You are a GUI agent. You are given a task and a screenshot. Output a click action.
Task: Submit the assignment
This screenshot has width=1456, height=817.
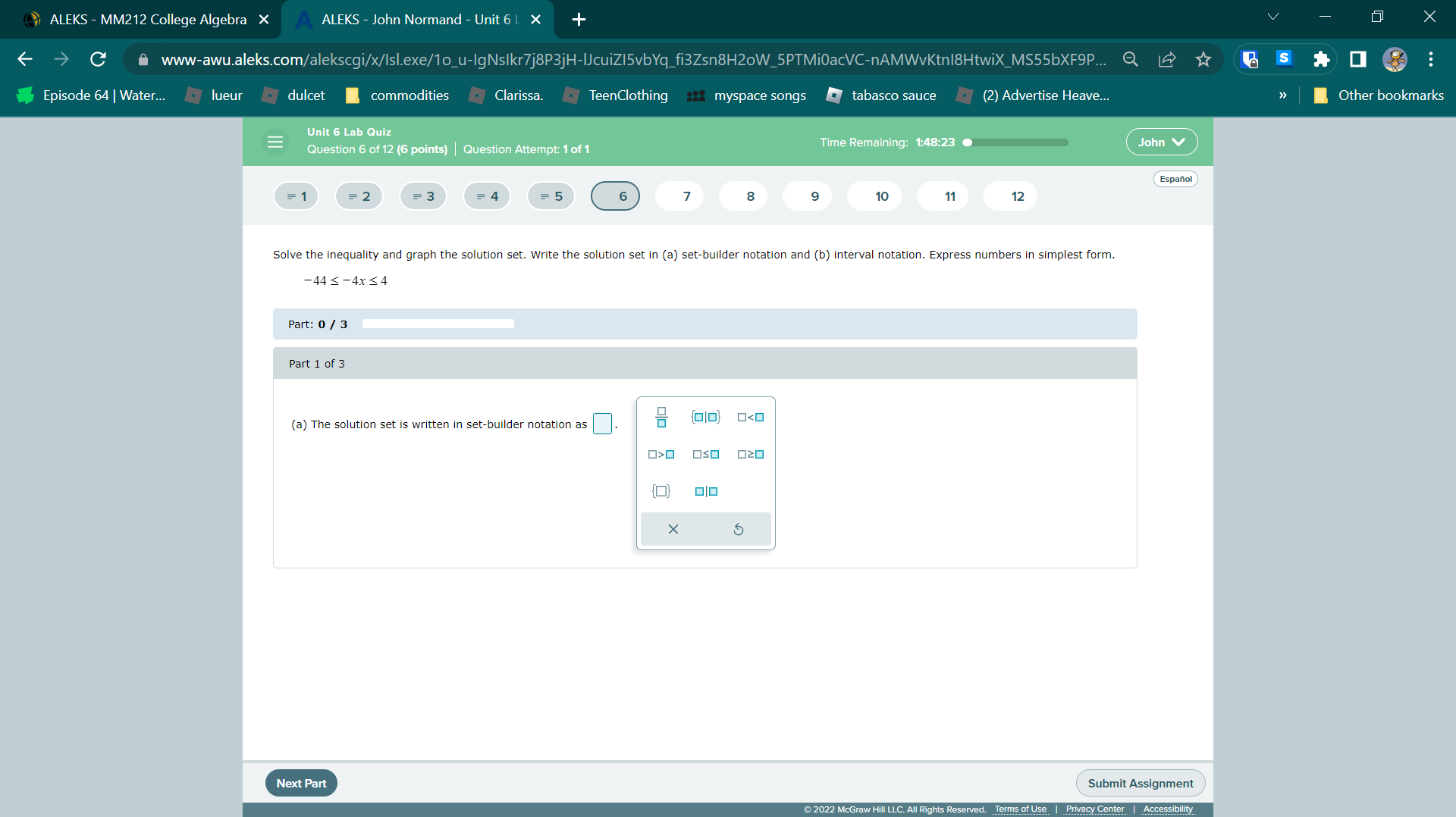point(1141,783)
